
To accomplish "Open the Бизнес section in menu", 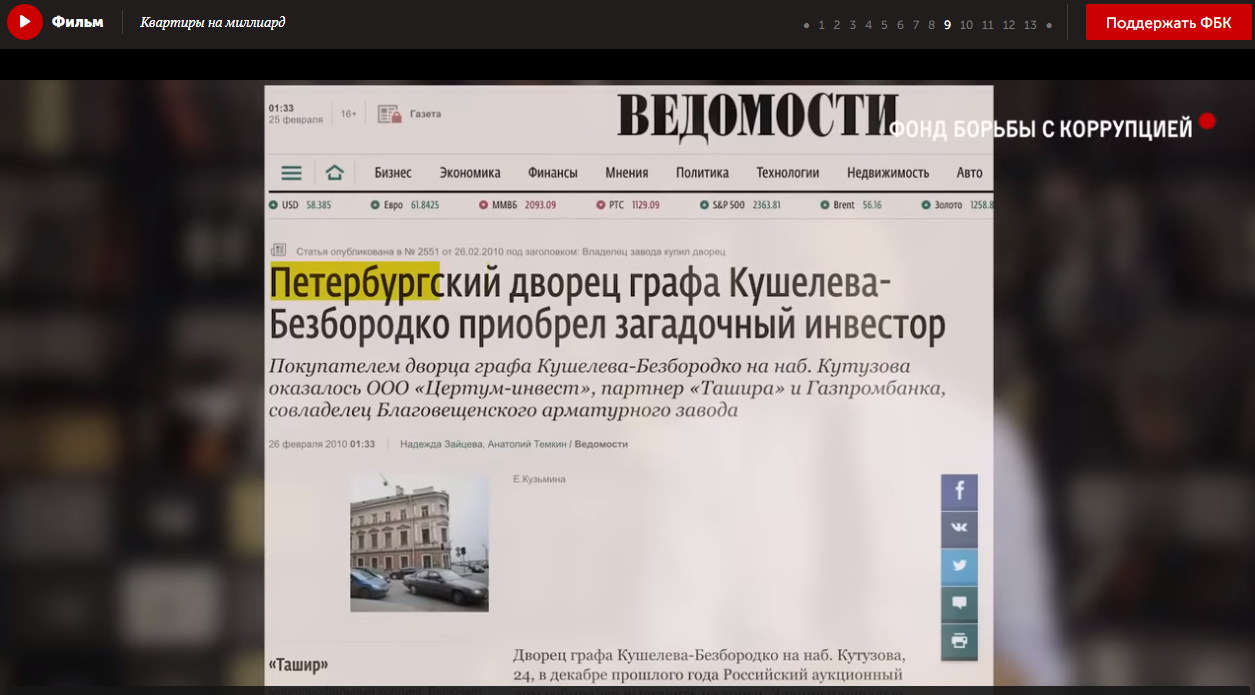I will (393, 173).
